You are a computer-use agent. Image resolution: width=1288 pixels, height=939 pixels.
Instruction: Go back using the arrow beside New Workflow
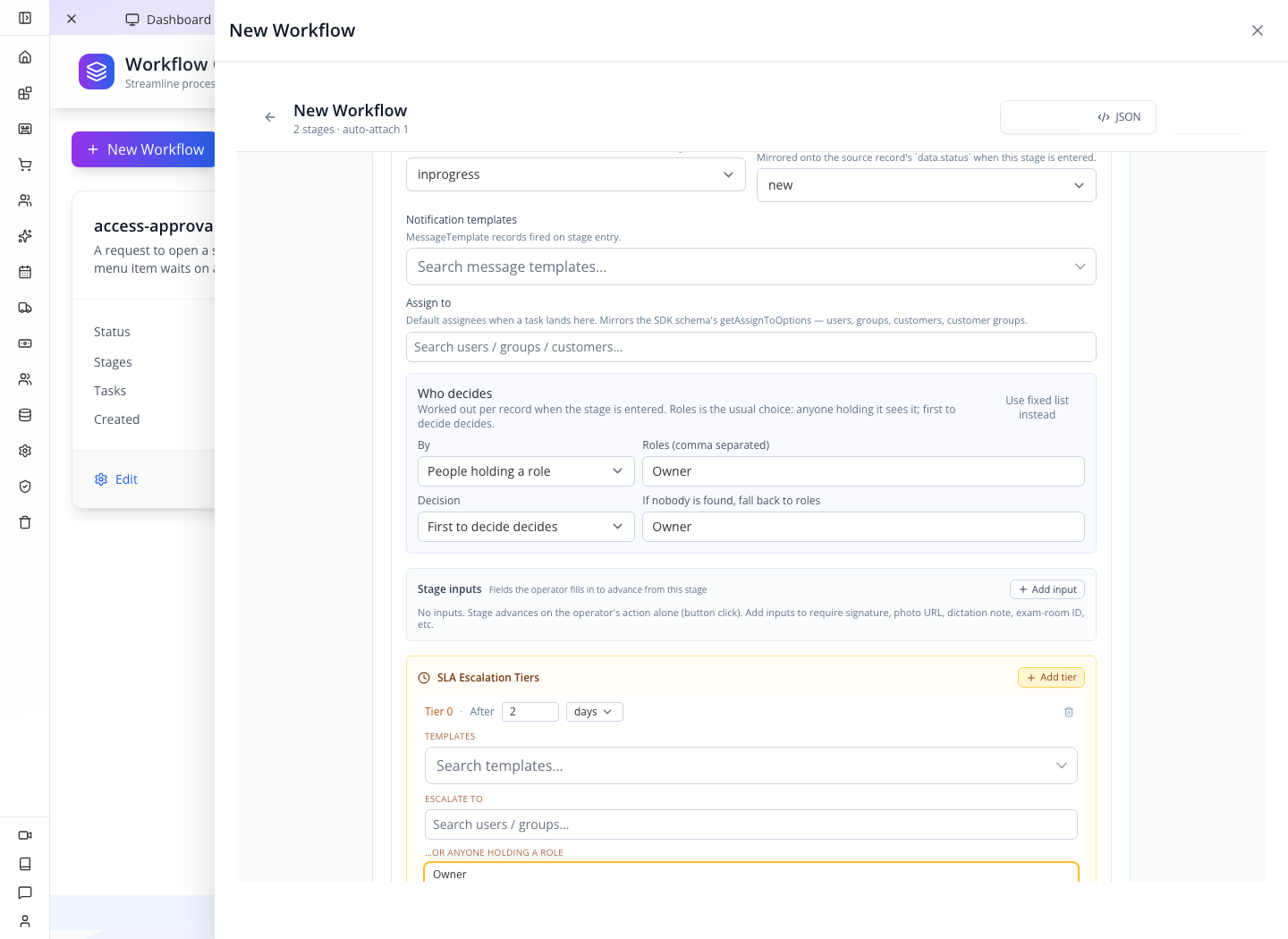pos(270,117)
